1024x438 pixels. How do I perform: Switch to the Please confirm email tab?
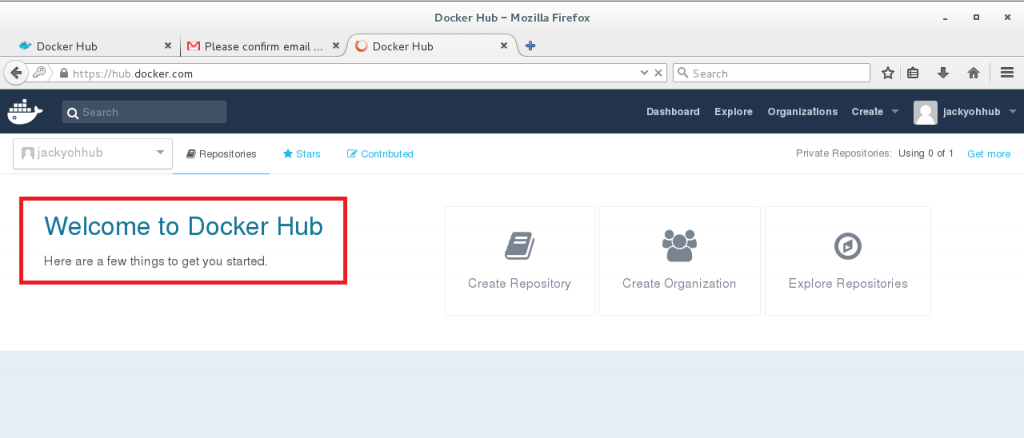pyautogui.click(x=262, y=46)
